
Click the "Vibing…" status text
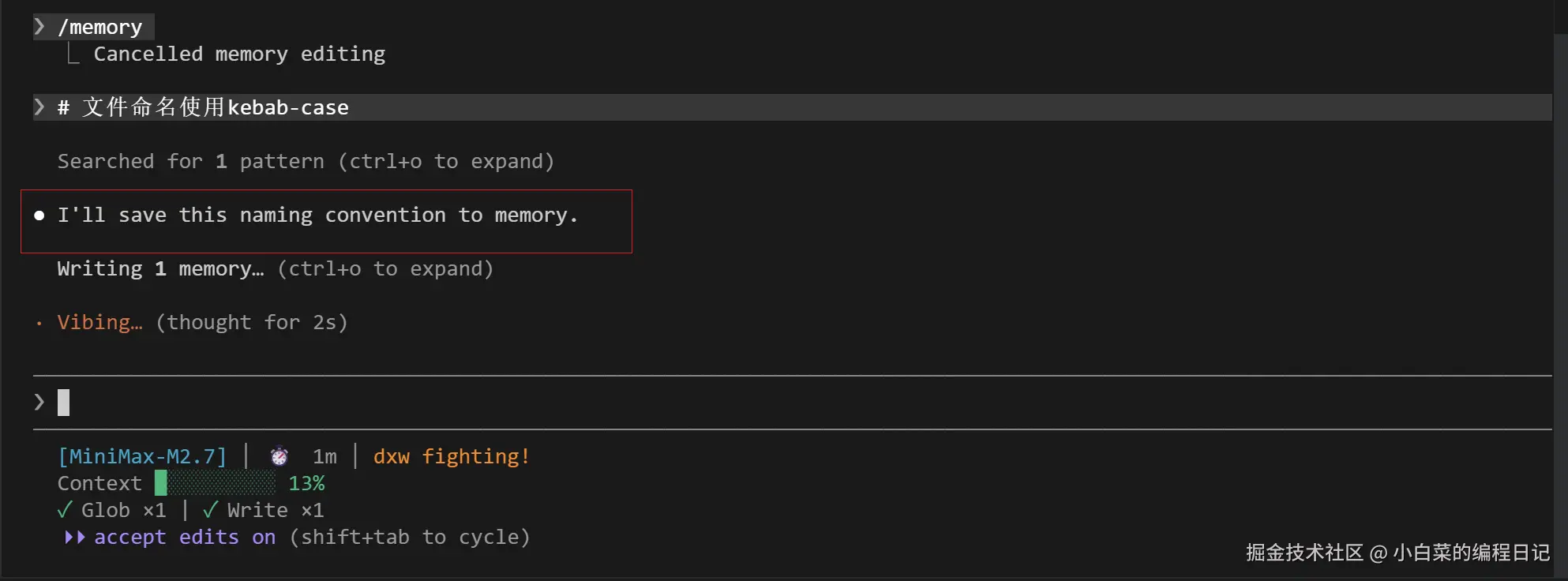pyautogui.click(x=99, y=322)
